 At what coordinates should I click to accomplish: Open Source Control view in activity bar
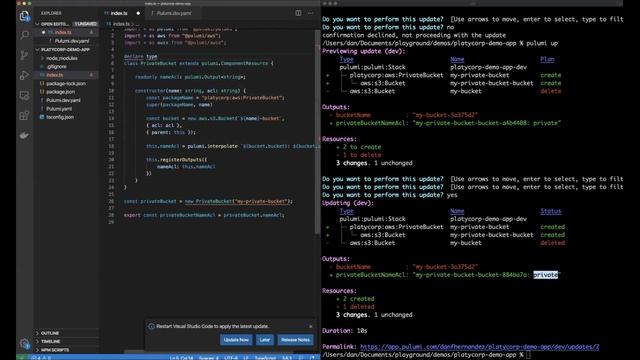pyautogui.click(x=24, y=55)
